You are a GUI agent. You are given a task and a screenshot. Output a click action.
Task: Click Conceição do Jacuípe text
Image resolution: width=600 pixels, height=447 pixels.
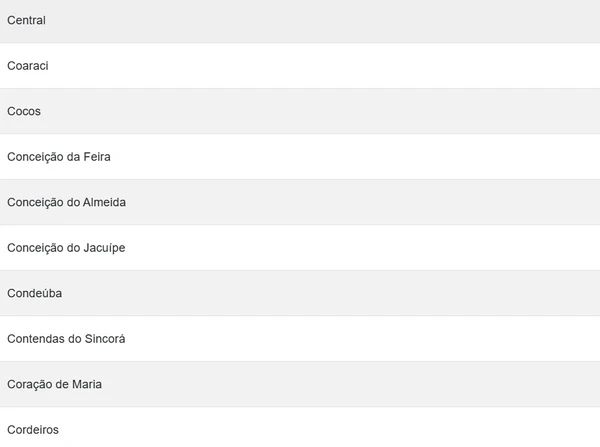pyautogui.click(x=66, y=248)
